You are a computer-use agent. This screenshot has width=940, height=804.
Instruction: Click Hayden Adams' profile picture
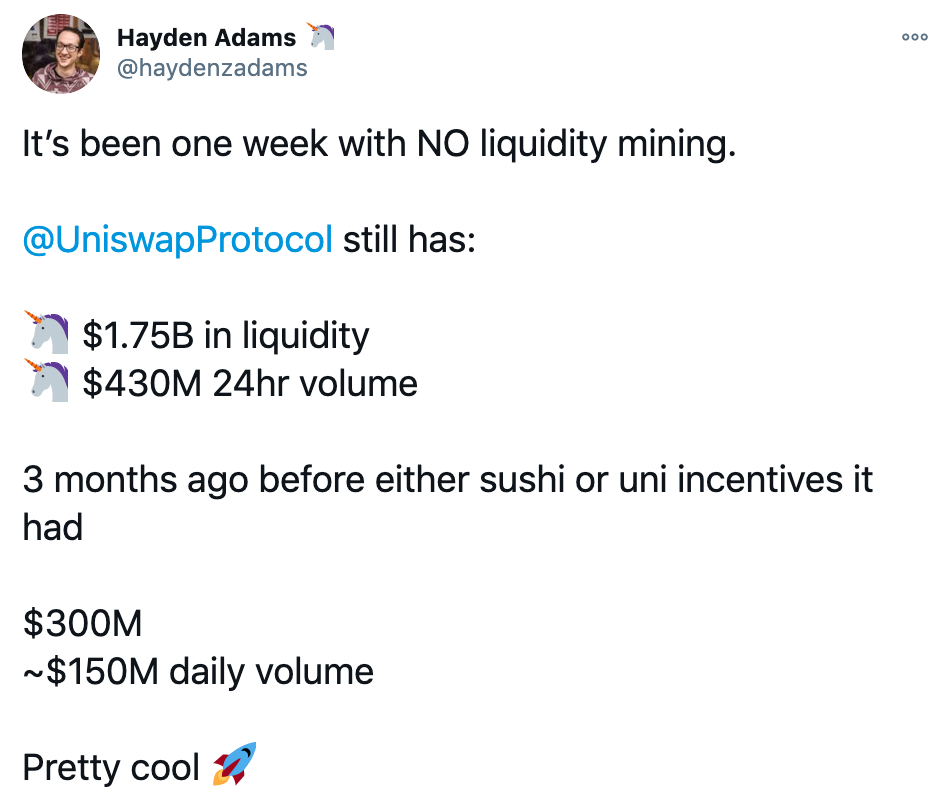[x=61, y=54]
